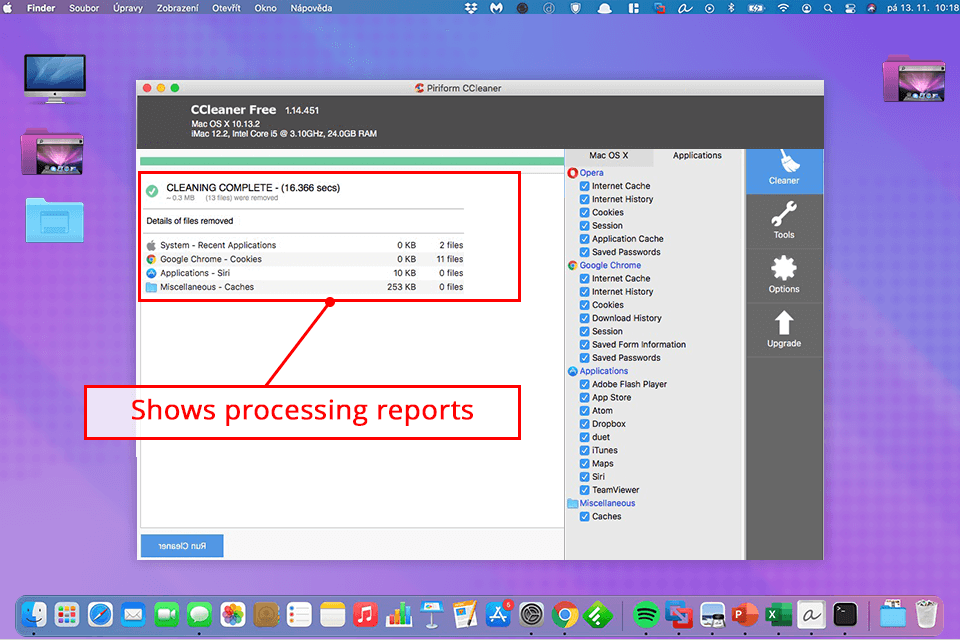Open the Apple menu
The height and width of the screenshot is (640, 960).
click(8, 8)
